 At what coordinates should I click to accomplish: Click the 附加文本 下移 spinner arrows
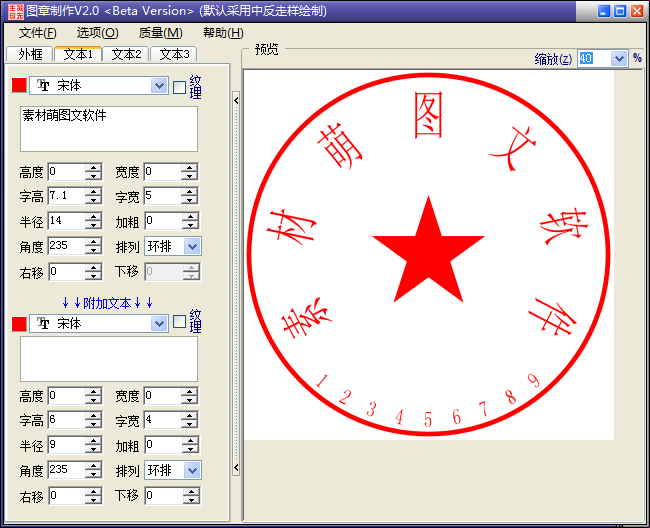(191, 496)
